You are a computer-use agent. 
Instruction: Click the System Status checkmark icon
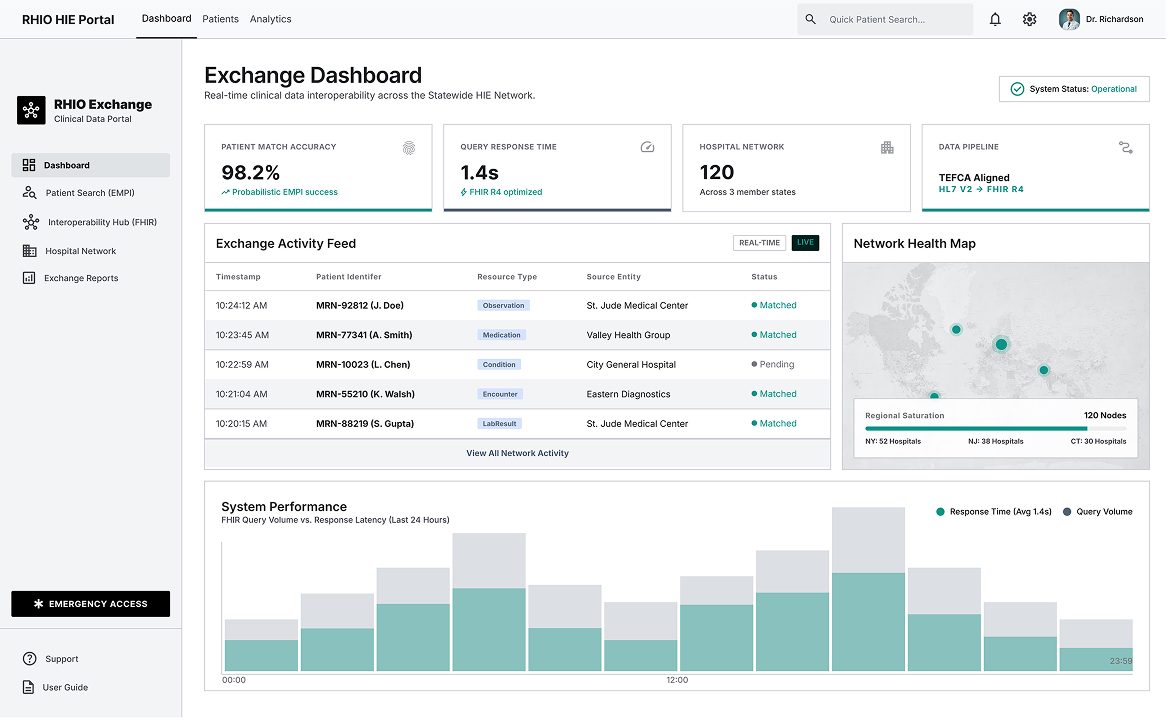[1022, 90]
